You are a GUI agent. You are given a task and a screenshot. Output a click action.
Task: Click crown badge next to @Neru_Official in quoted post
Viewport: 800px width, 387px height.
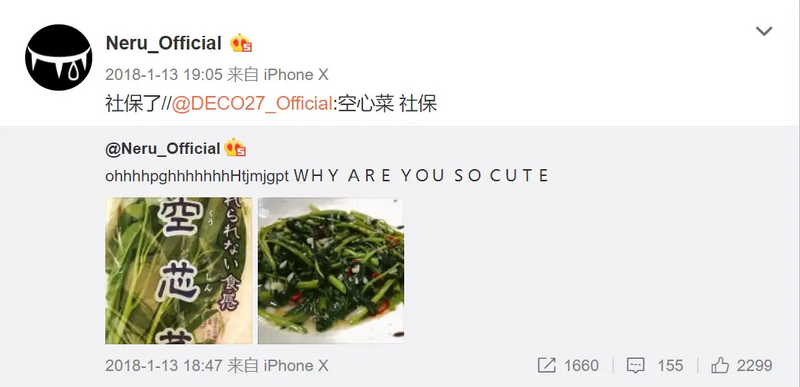[235, 148]
